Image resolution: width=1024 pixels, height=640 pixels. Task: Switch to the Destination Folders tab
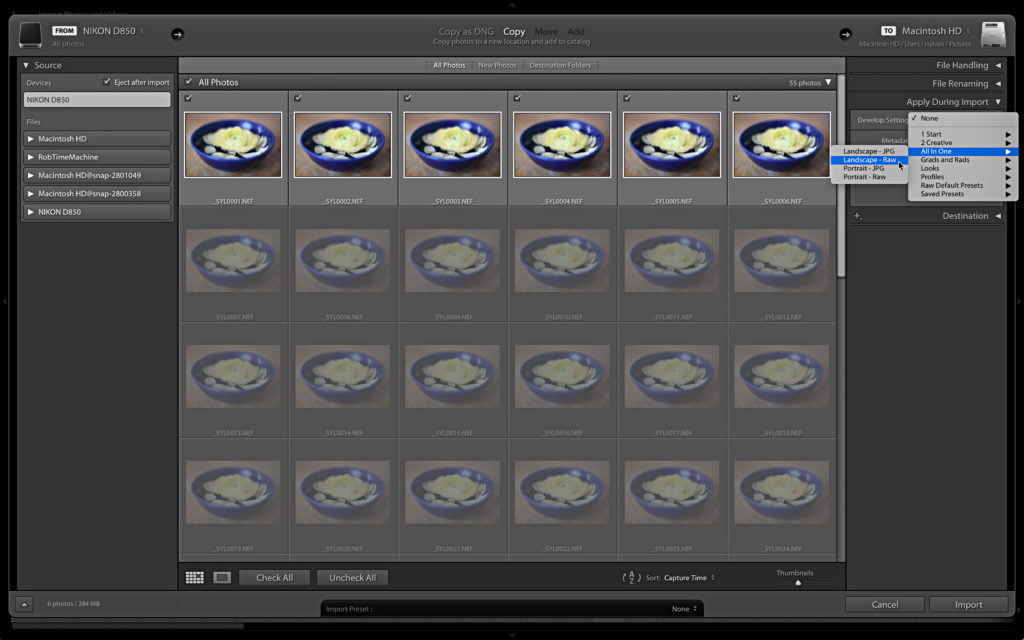pos(560,65)
